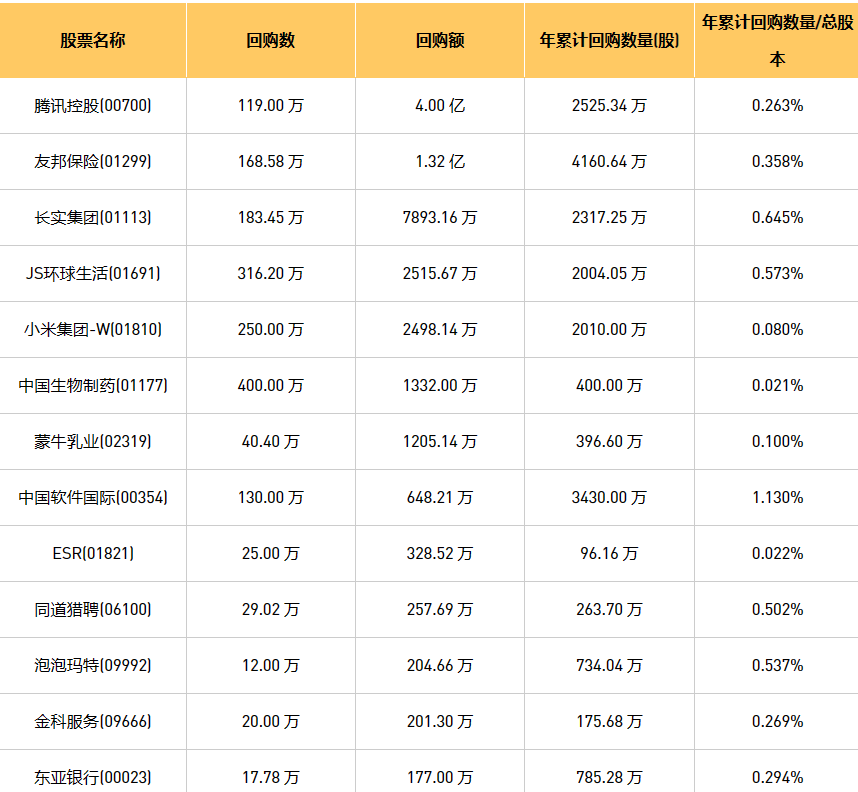Select the 同道猎聘(06100) stock name

pos(92,609)
